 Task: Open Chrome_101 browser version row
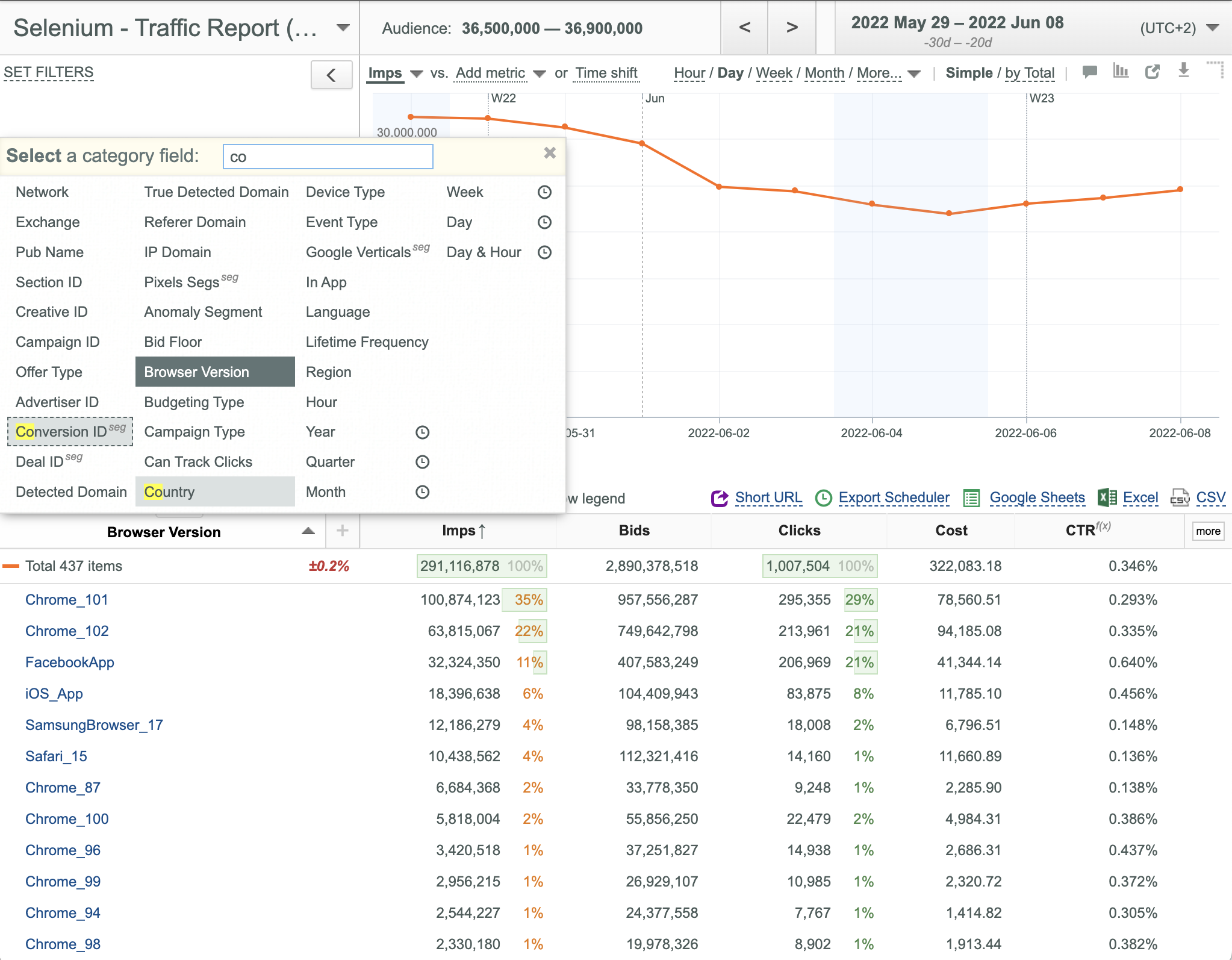67,600
